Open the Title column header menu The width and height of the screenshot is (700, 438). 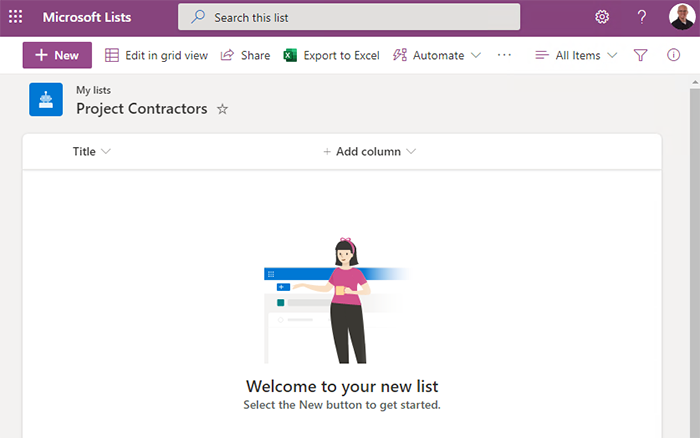click(x=92, y=151)
